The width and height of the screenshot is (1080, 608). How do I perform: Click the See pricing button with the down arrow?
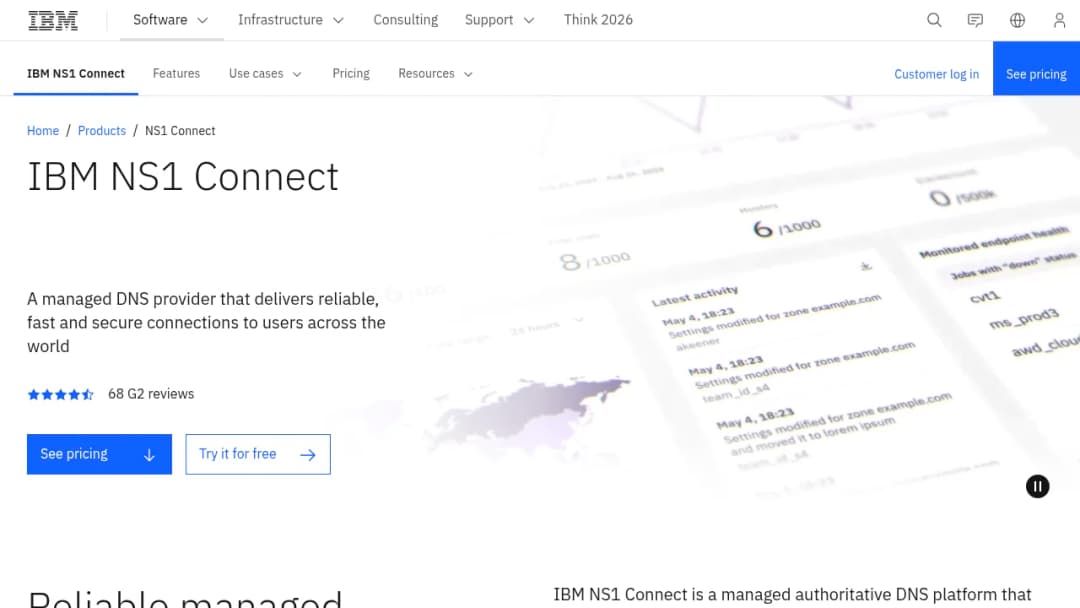99,454
